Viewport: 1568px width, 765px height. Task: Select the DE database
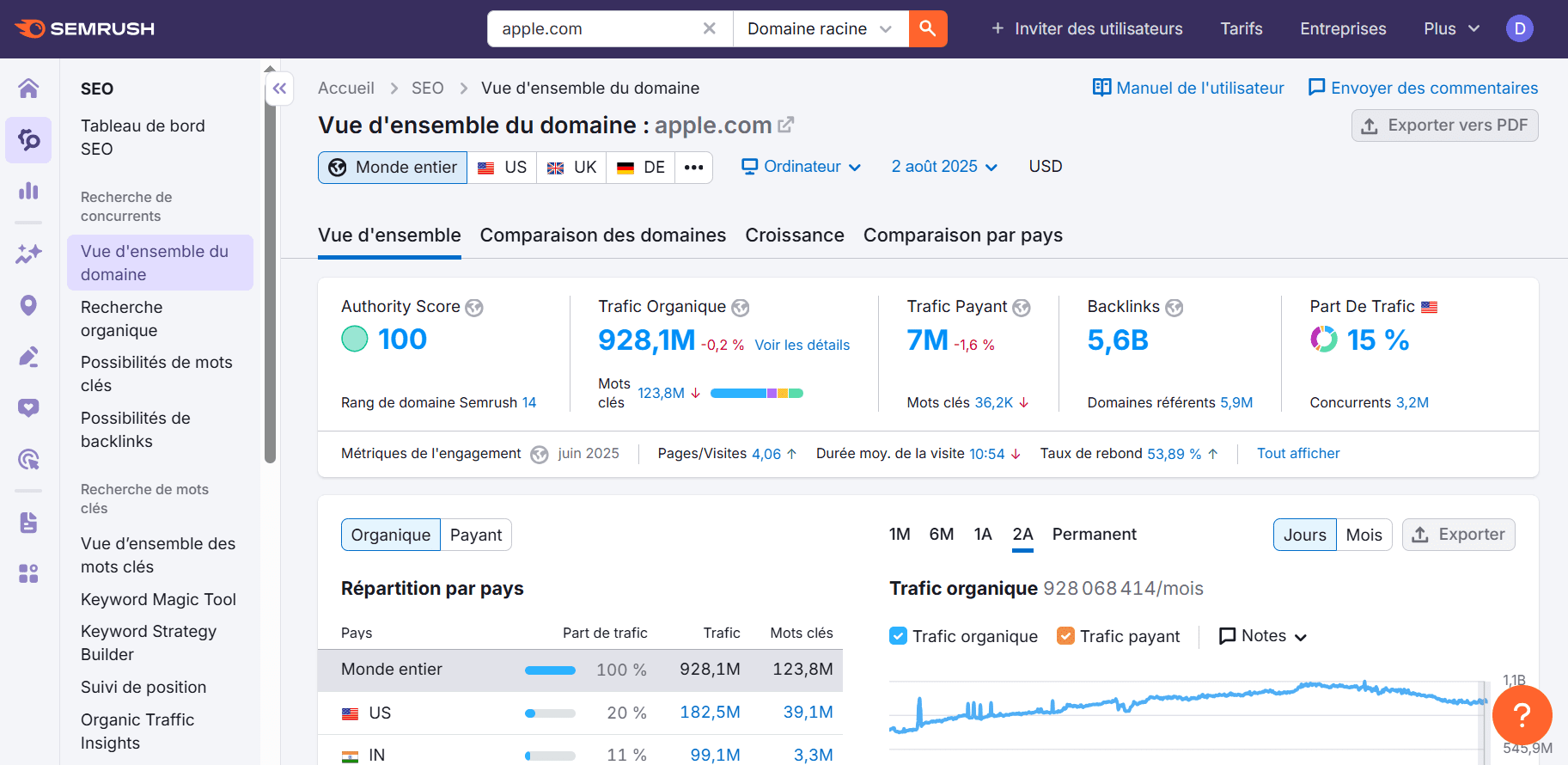pos(641,167)
